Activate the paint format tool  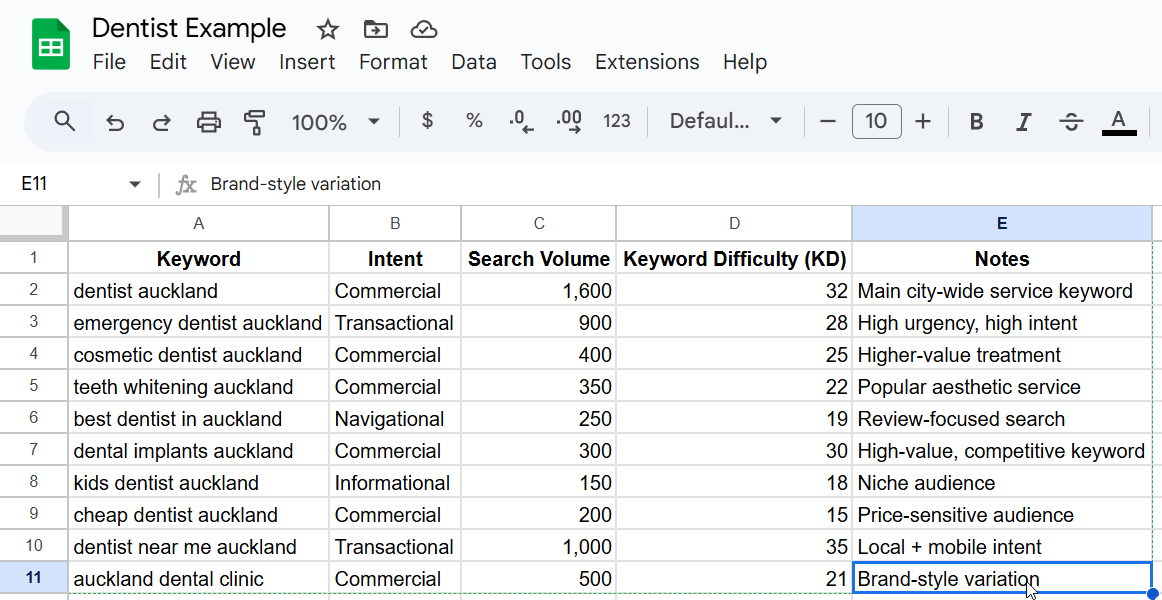tap(255, 121)
